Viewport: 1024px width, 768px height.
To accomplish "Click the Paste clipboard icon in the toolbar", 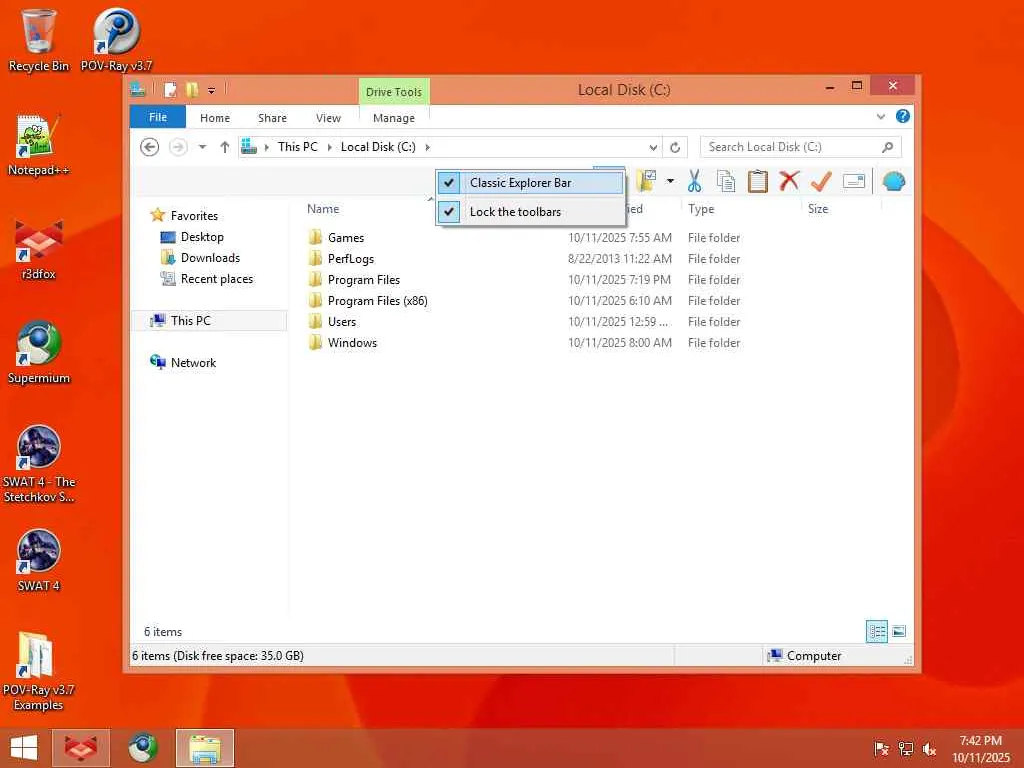I will (758, 181).
